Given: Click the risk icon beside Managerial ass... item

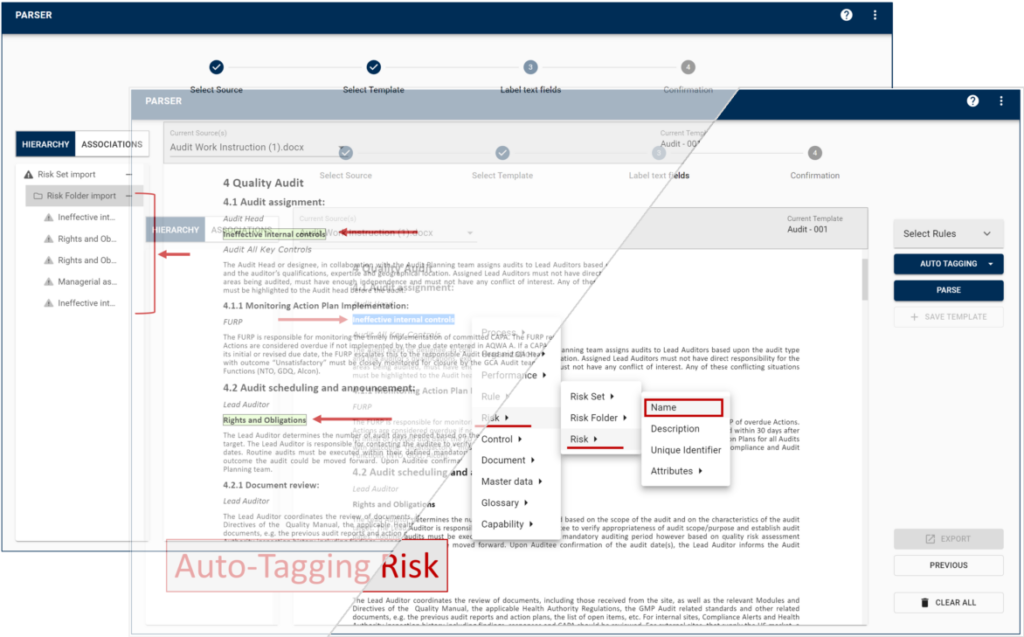Looking at the screenshot, I should tap(47, 282).
